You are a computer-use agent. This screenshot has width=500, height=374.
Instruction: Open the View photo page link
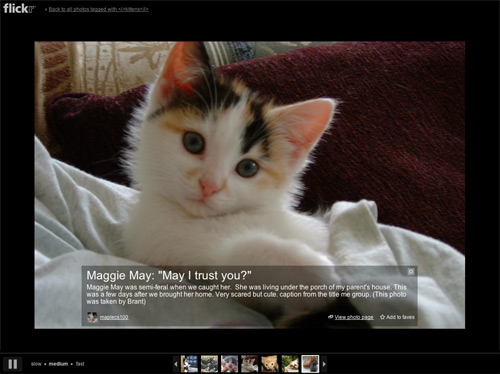354,317
